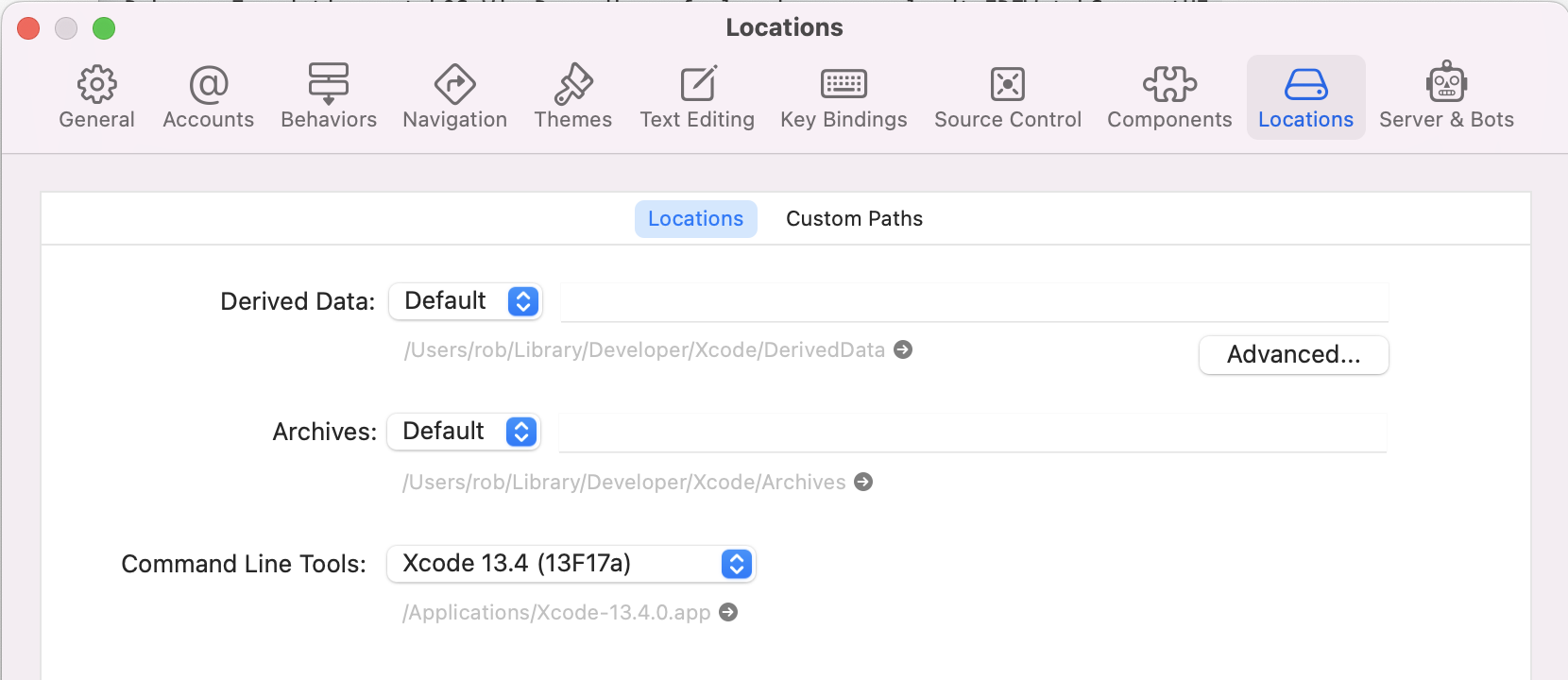Reveal DerivedData folder via arrow icon
The height and width of the screenshot is (680, 1568).
903,349
